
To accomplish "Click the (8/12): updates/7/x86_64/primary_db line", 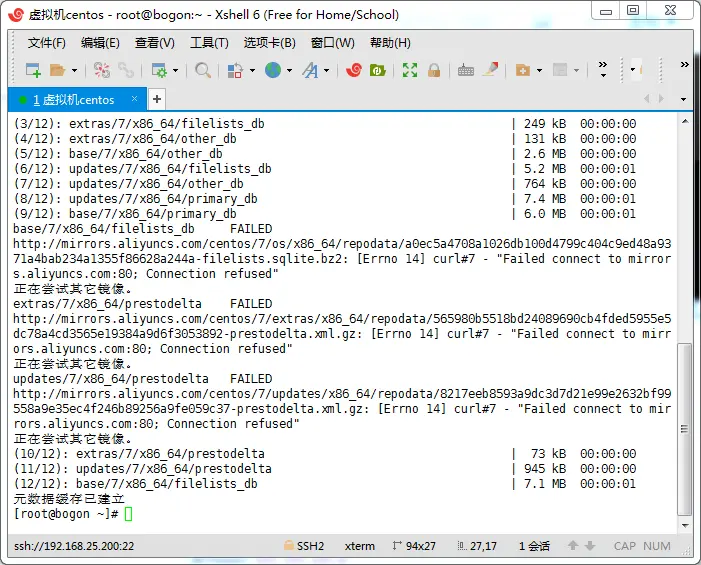I will pyautogui.click(x=325, y=199).
